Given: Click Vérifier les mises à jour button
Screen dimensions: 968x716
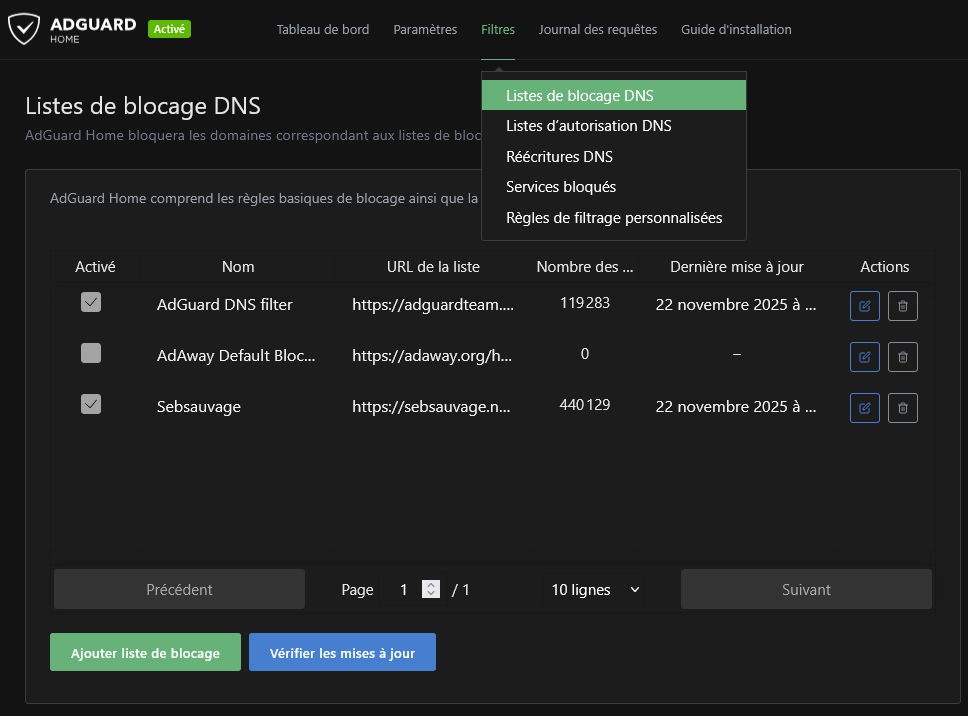Looking at the screenshot, I should click(342, 653).
